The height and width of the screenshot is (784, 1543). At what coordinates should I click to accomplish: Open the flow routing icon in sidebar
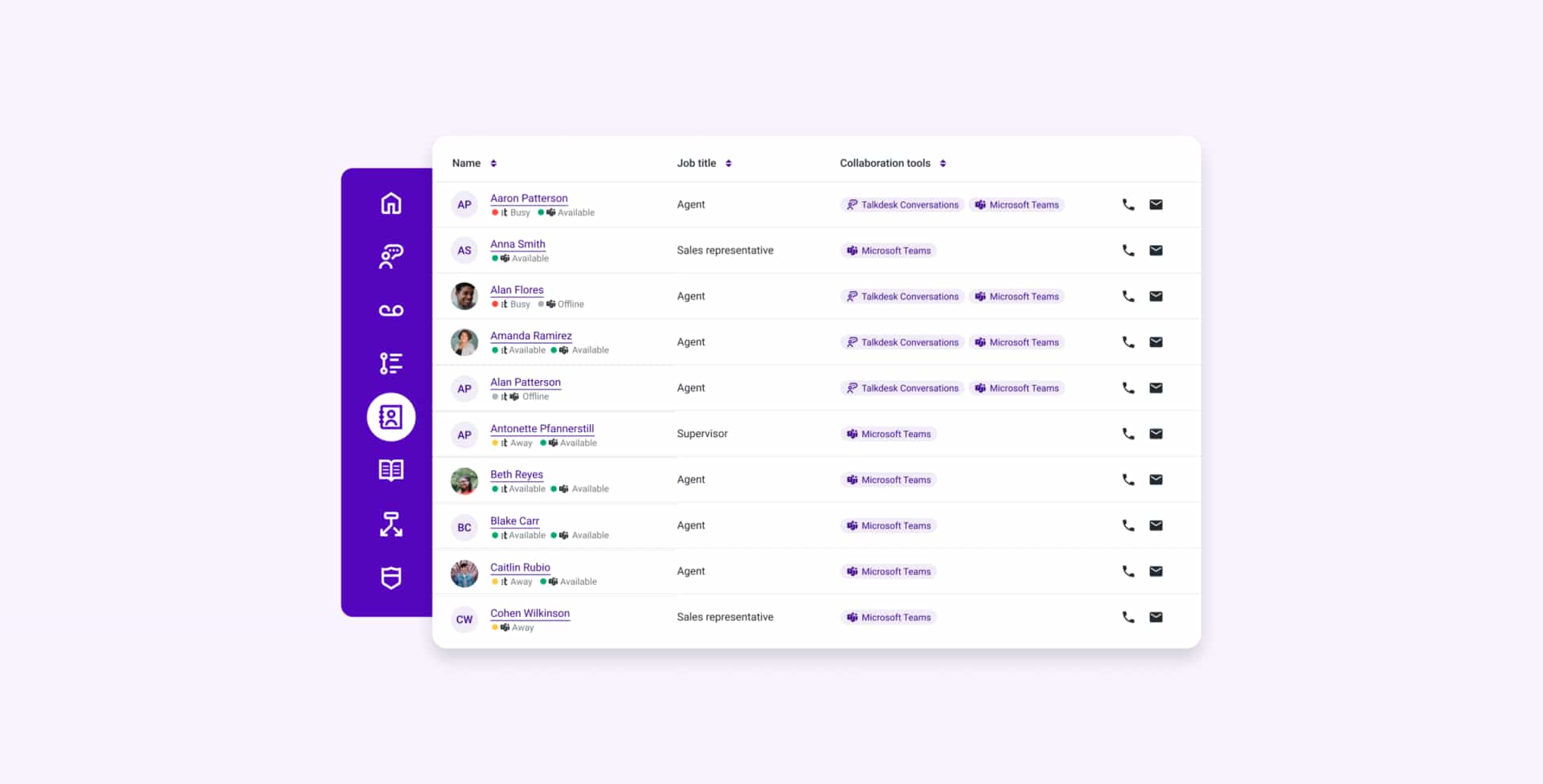[391, 524]
